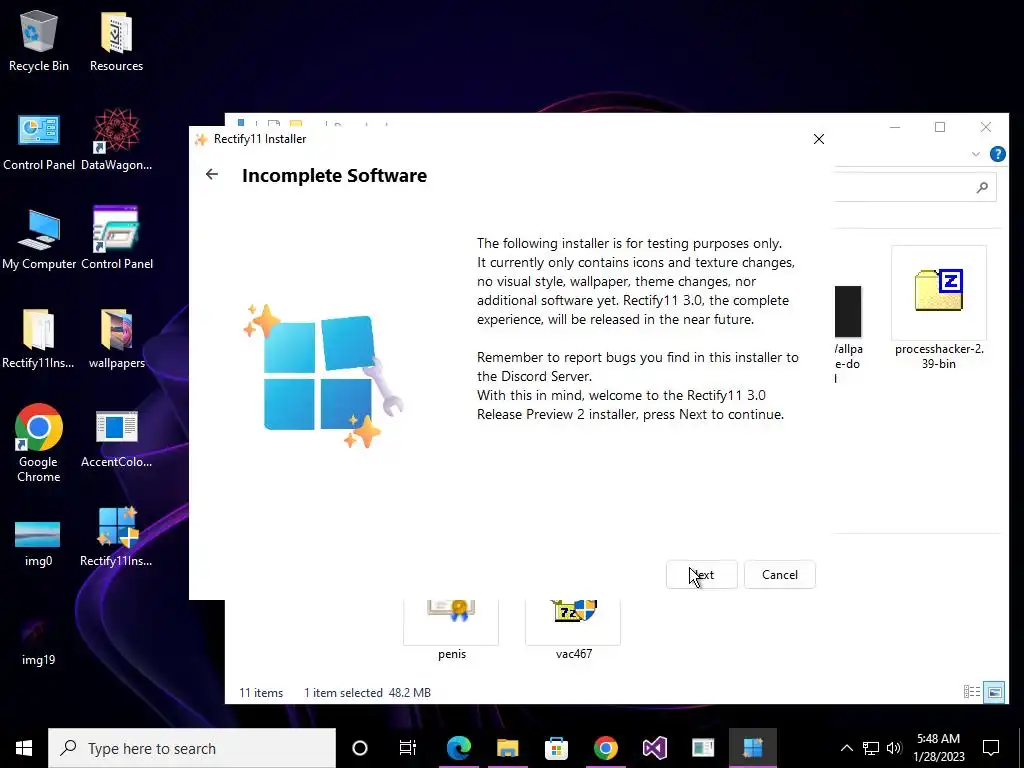Viewport: 1024px width, 768px height.
Task: Select the certificate file below the installer
Action: coord(451,628)
